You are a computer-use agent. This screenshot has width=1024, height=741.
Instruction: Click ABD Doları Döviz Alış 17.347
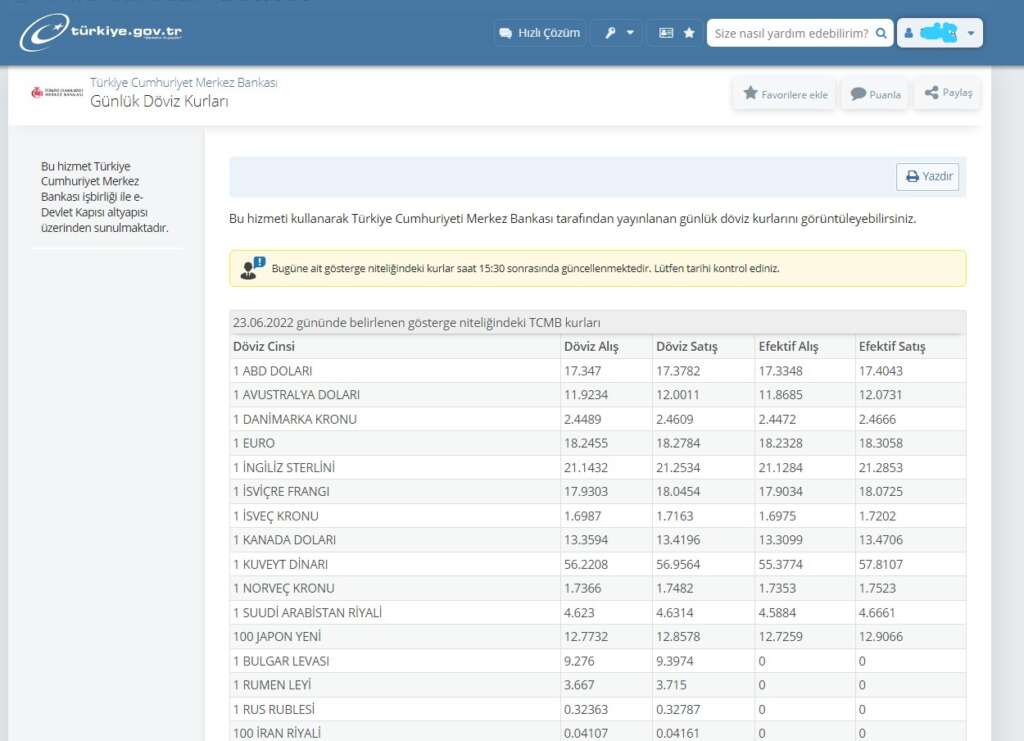click(x=583, y=371)
